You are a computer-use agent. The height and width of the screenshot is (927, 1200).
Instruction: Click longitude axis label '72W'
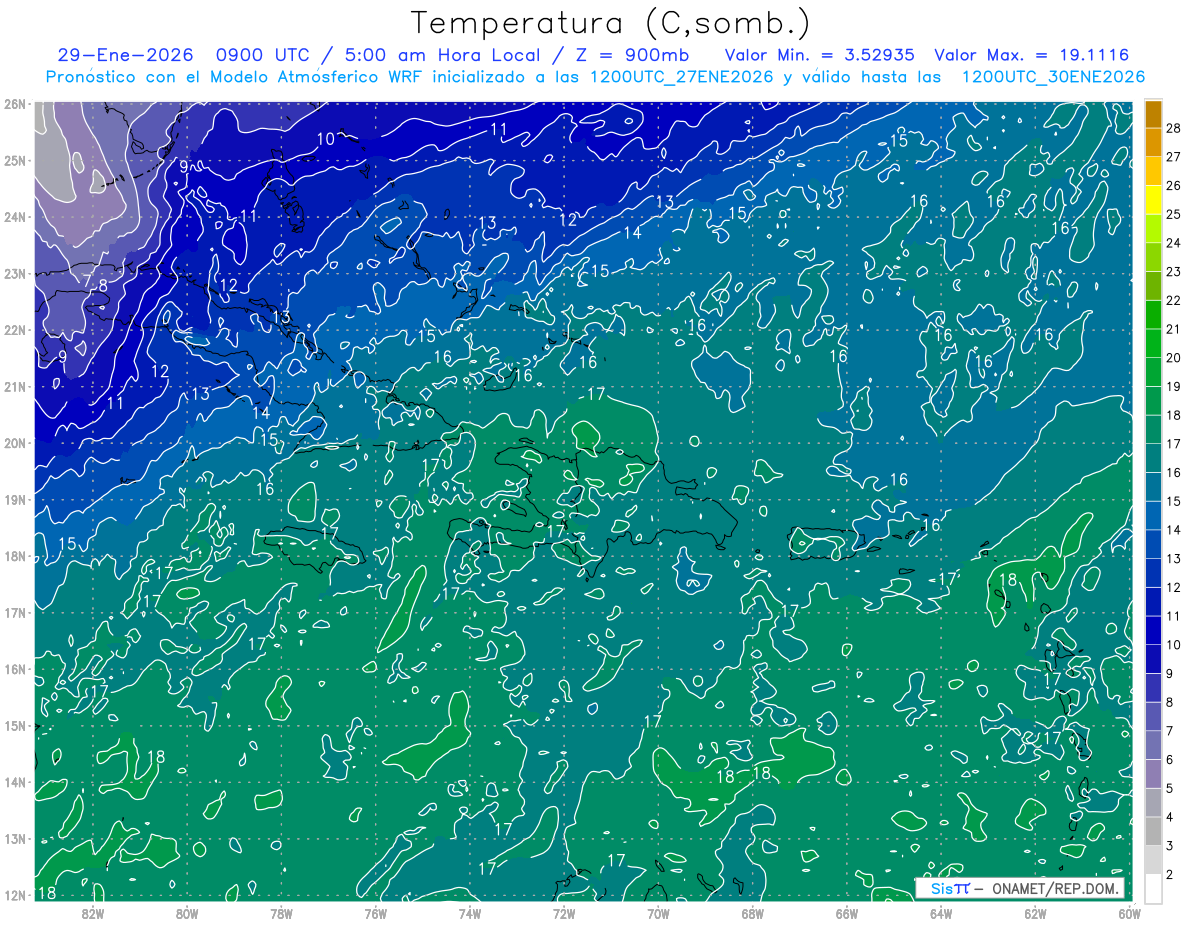click(x=564, y=912)
